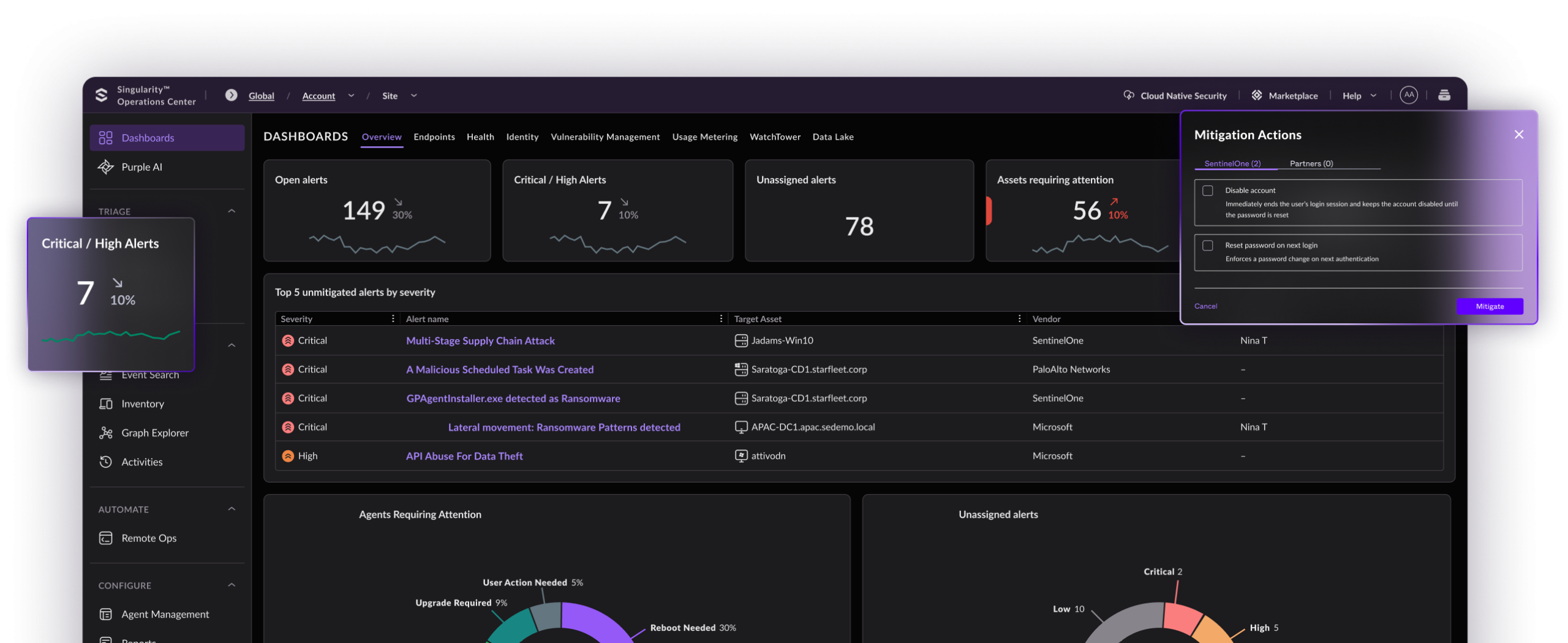Click the Activities history icon in sidebar
The image size is (1568, 643).
[105, 462]
